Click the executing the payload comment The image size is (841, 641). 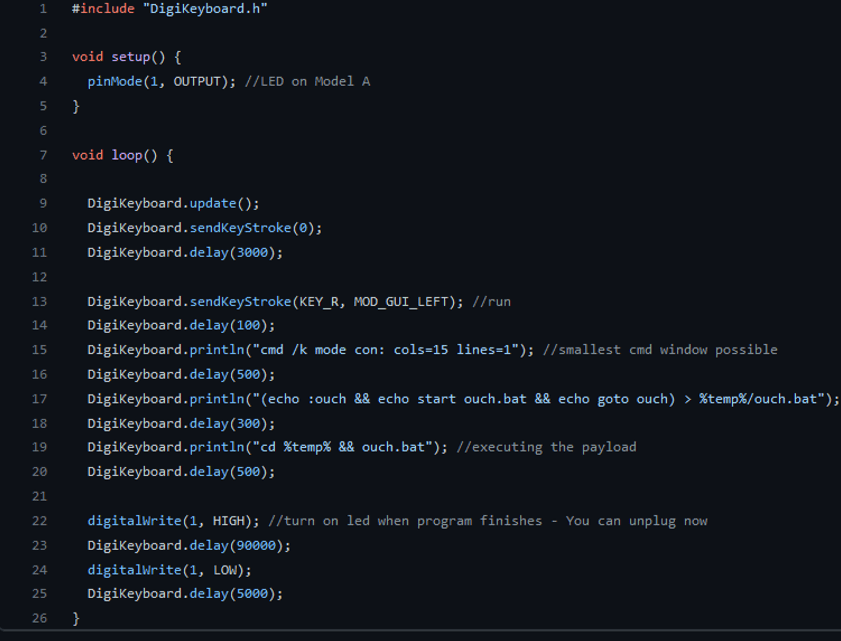pos(547,447)
